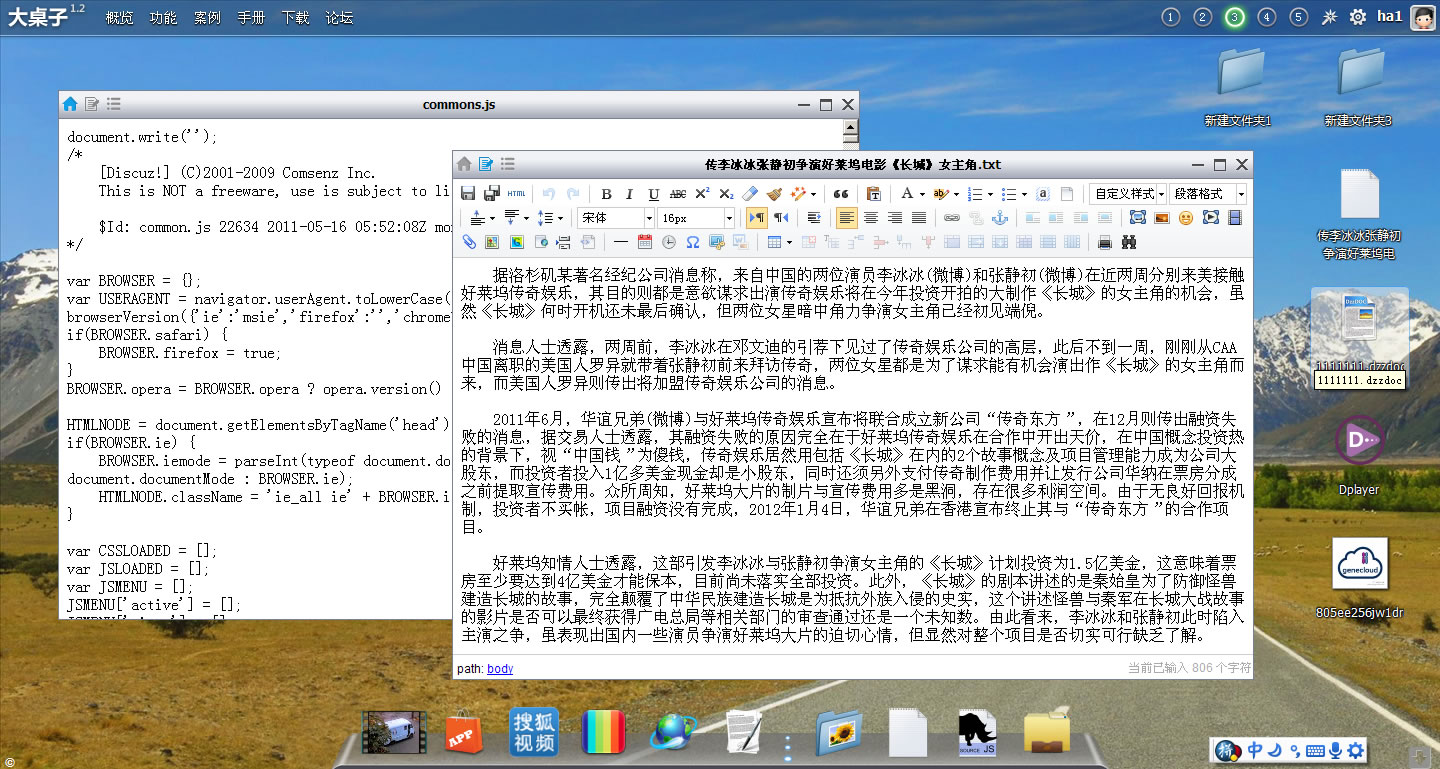The image size is (1440, 769).
Task: Click the eraser clear-formatting icon
Action: pyautogui.click(x=750, y=194)
